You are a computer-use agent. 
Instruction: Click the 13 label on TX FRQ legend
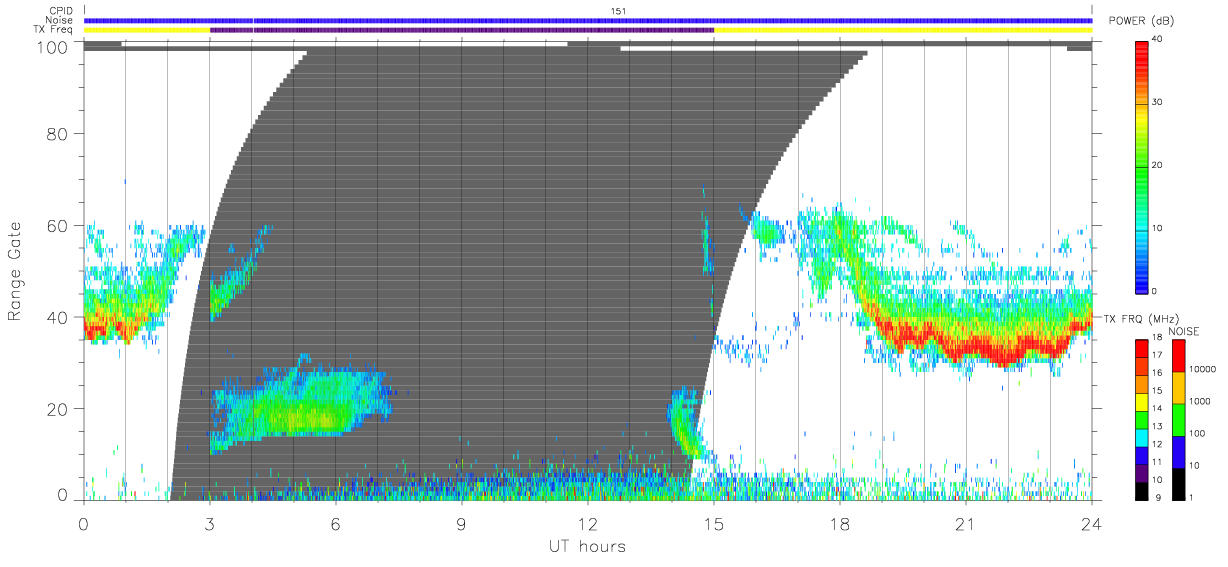(1157, 426)
